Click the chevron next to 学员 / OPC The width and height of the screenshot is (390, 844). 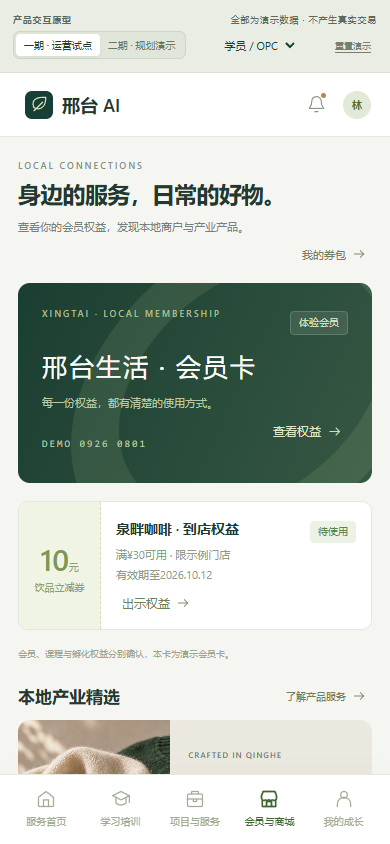click(290, 46)
